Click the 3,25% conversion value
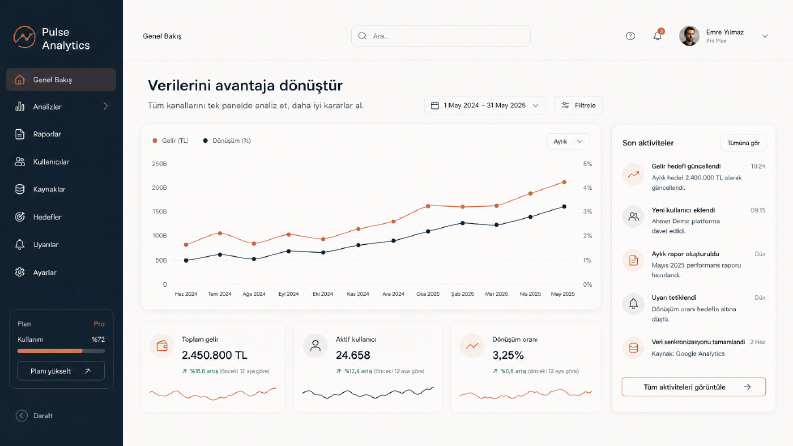Screen dimensions: 793x446 click(x=508, y=355)
